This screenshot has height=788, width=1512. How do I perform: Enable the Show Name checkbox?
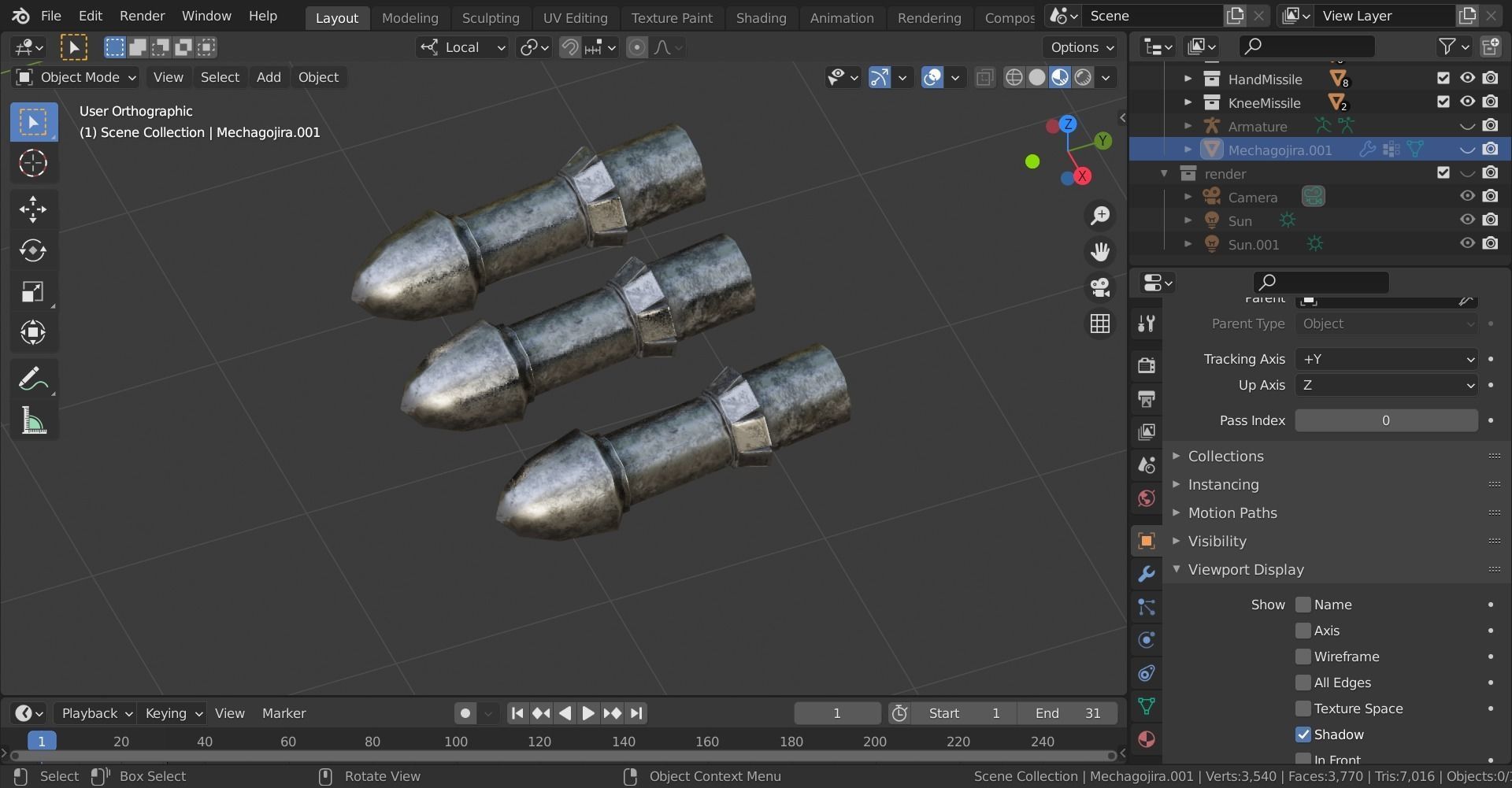[x=1303, y=605]
